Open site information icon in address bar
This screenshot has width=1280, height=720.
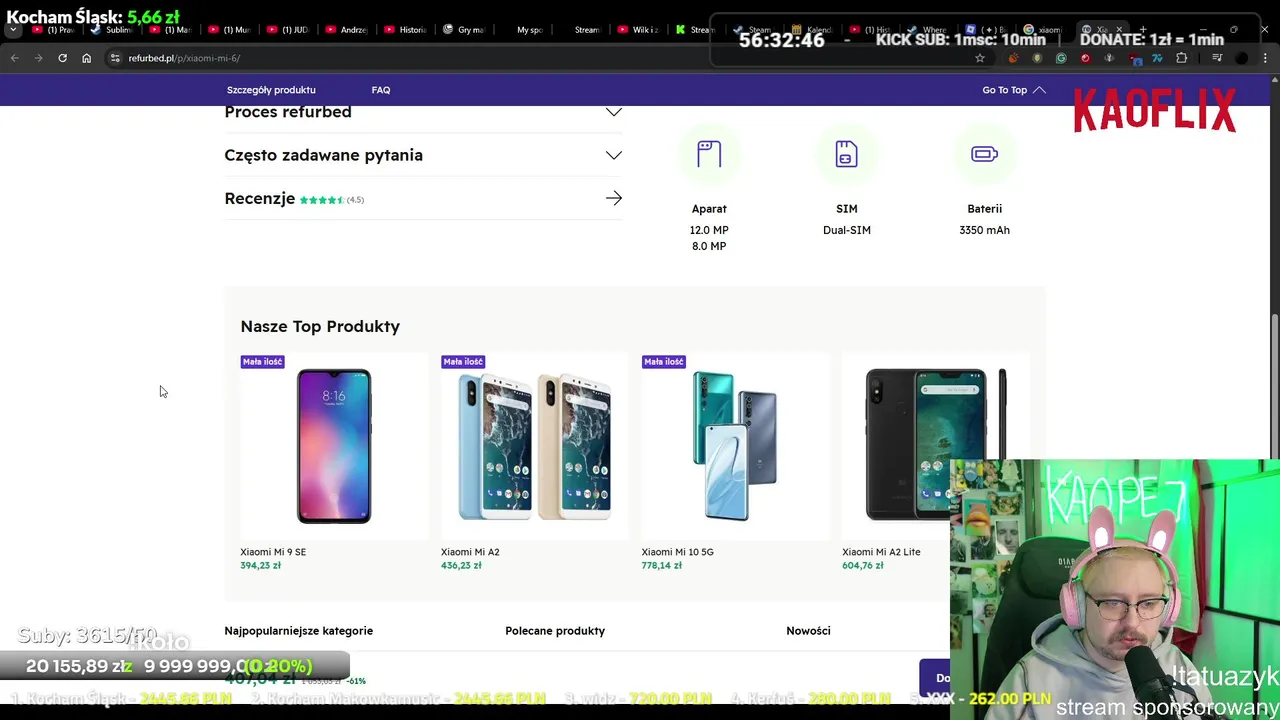coord(116,58)
